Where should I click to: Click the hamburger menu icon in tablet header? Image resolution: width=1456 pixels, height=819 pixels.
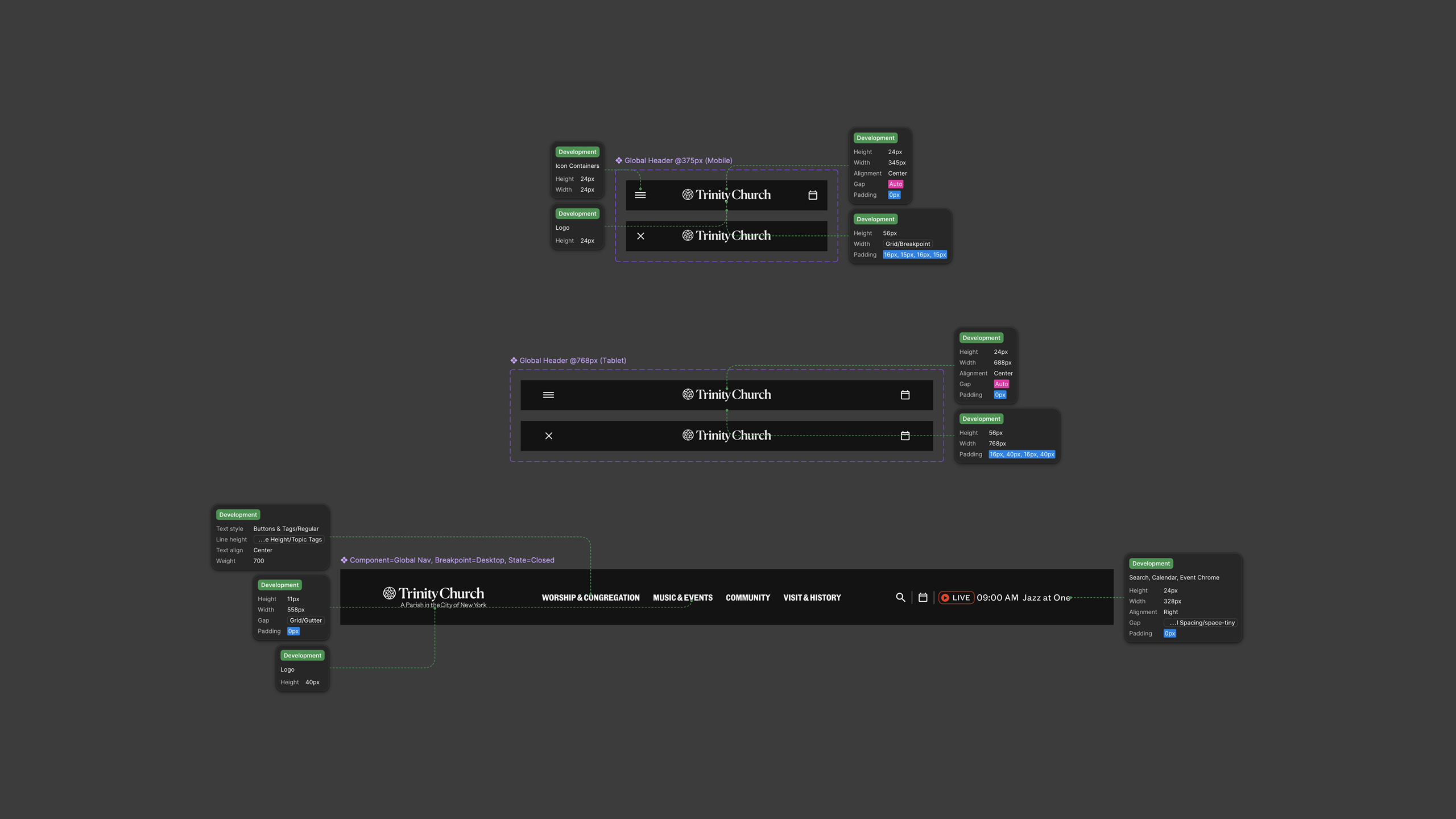coord(548,395)
